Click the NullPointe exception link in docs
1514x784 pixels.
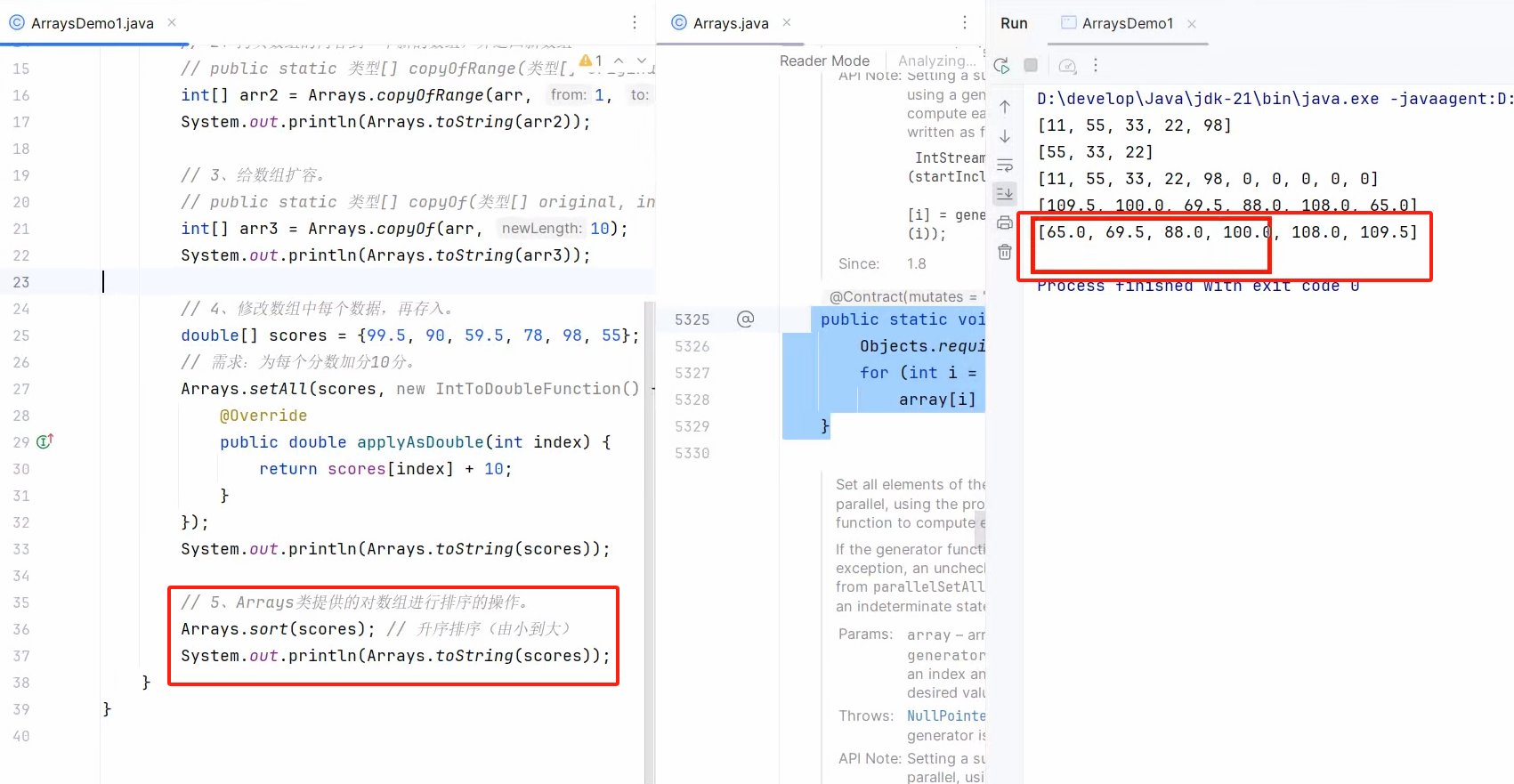946,715
